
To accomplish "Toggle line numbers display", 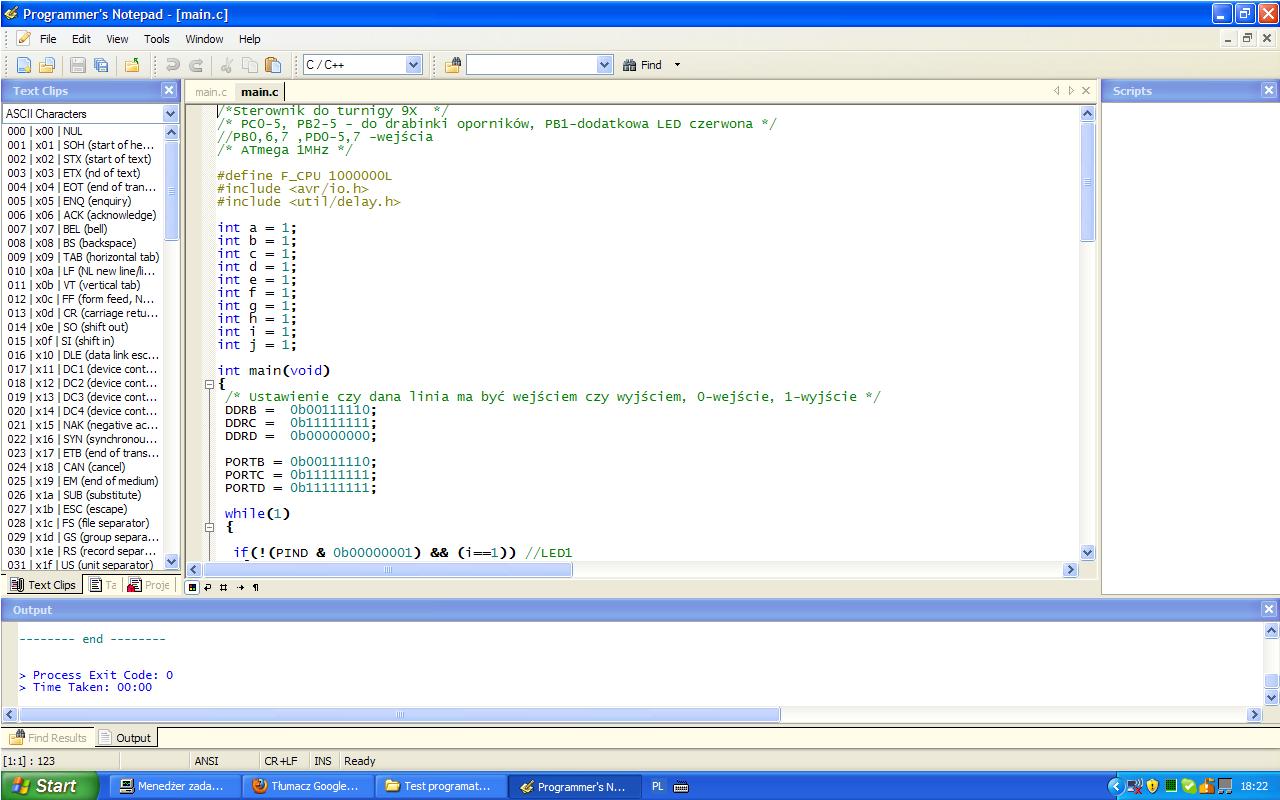I will point(224,587).
